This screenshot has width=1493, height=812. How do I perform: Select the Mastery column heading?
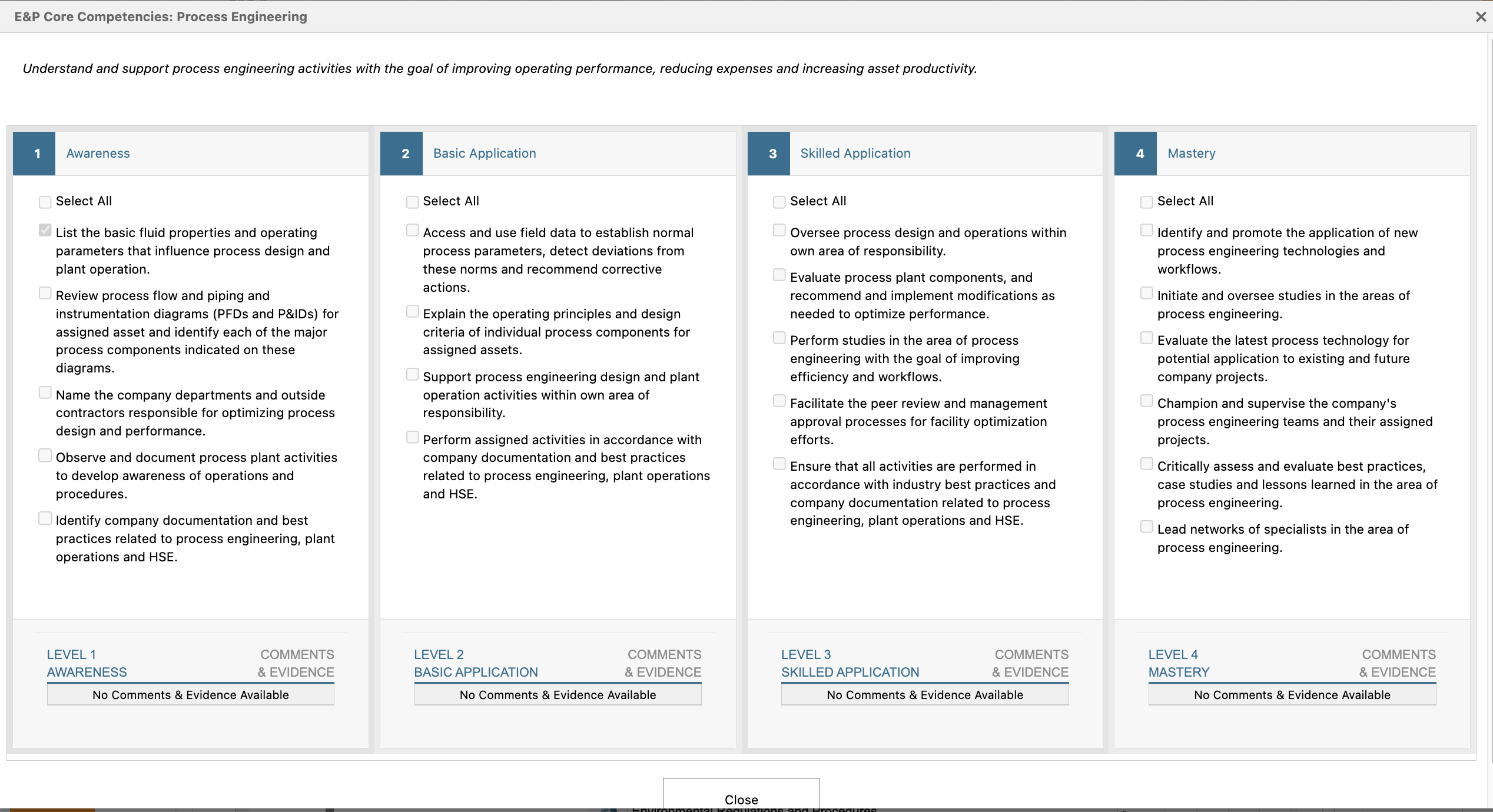coord(1192,154)
